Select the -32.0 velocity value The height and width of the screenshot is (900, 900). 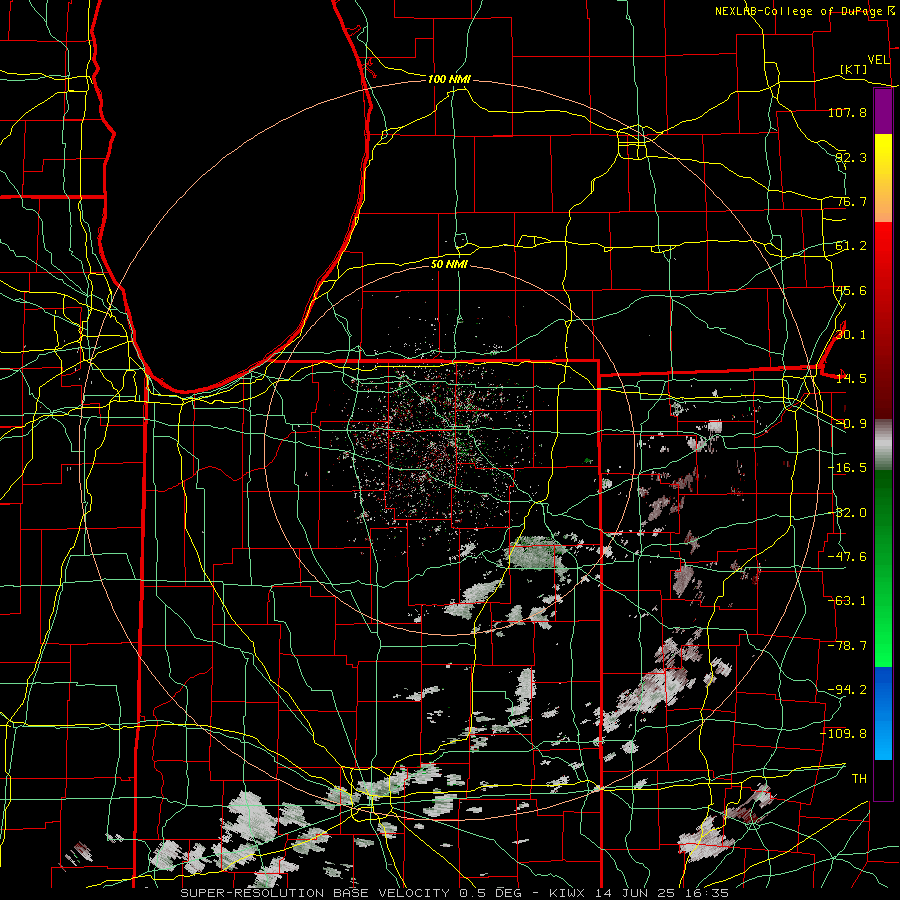847,513
